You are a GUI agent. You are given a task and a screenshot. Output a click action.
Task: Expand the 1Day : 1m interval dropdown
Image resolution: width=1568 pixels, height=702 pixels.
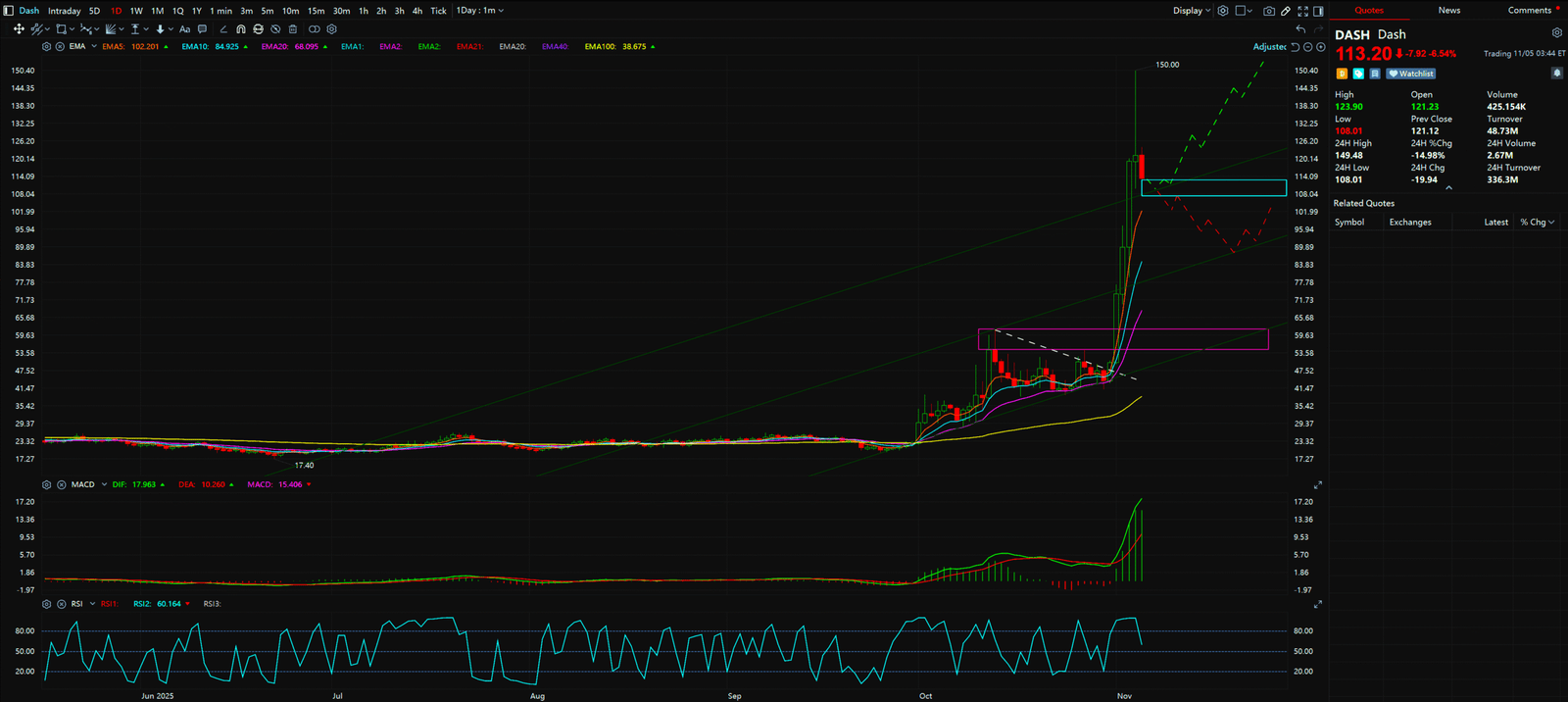pos(480,11)
